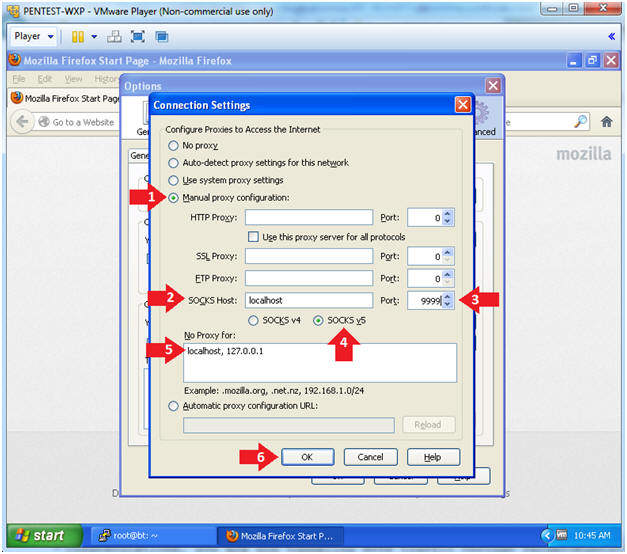The width and height of the screenshot is (627, 554).
Task: Open the pause button dropdown arrow
Action: coord(94,37)
